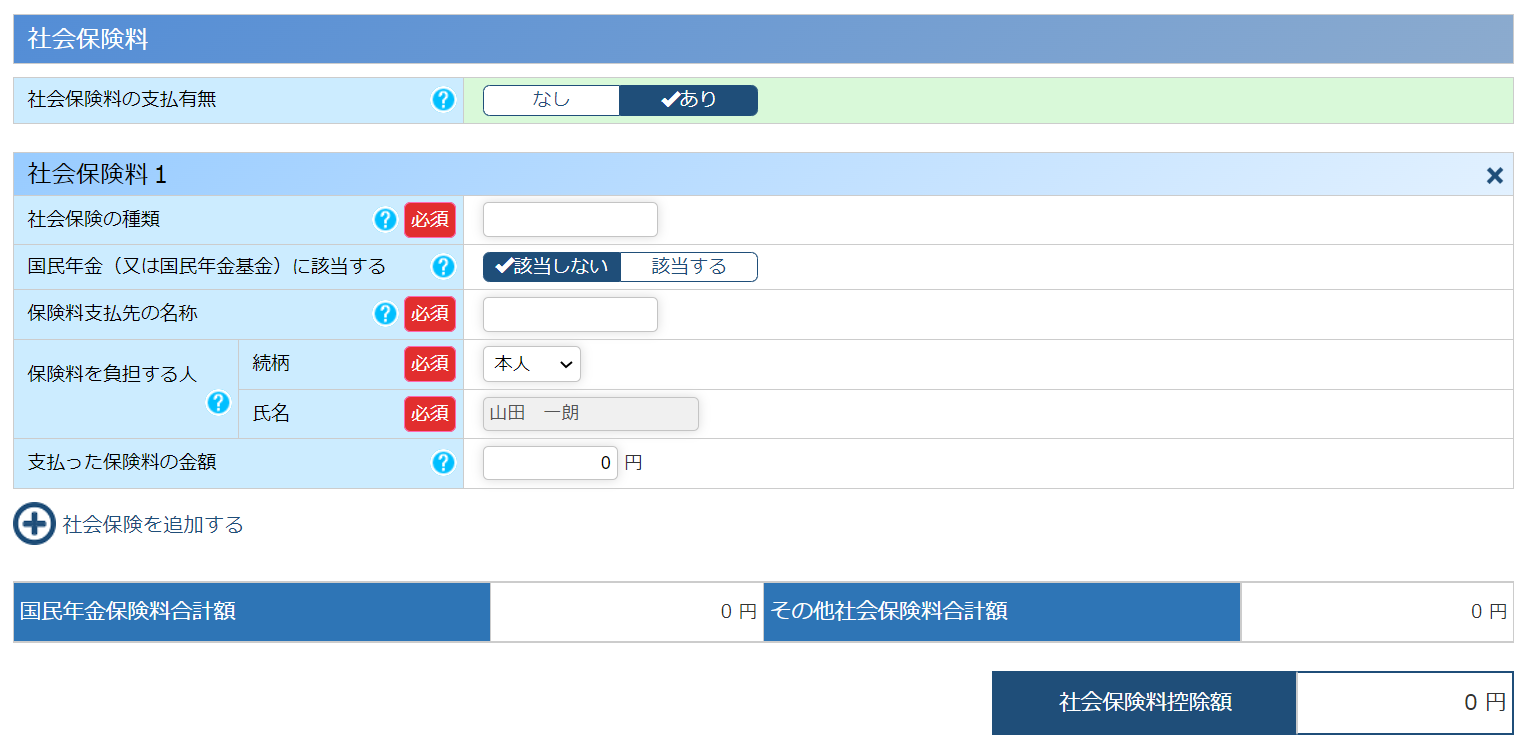The width and height of the screenshot is (1528, 739).
Task: Focus the 社会保険の種類 text field
Action: [570, 220]
